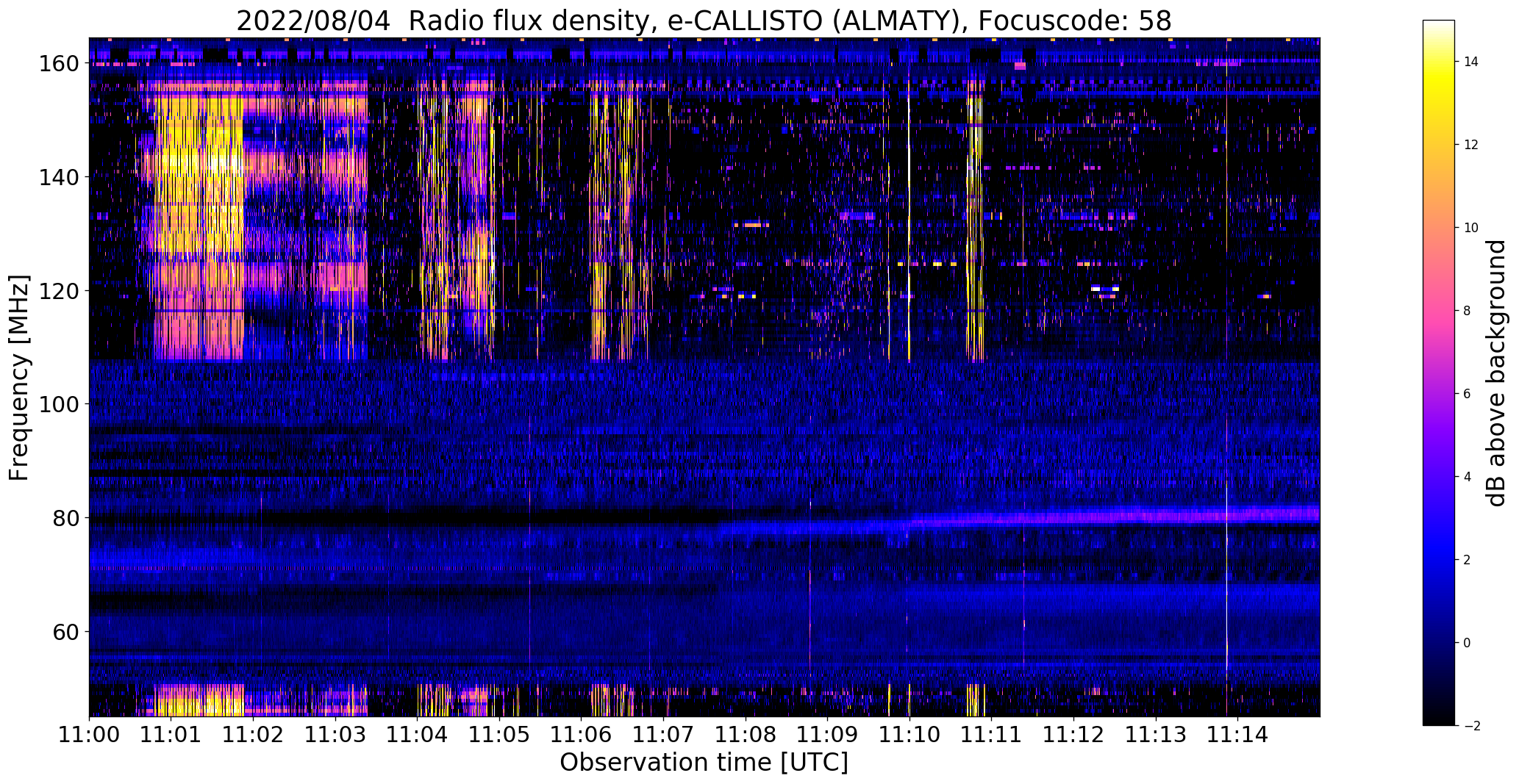Image resolution: width=1519 pixels, height=784 pixels.
Task: Select the 11:07 time tick label
Action: tap(664, 734)
